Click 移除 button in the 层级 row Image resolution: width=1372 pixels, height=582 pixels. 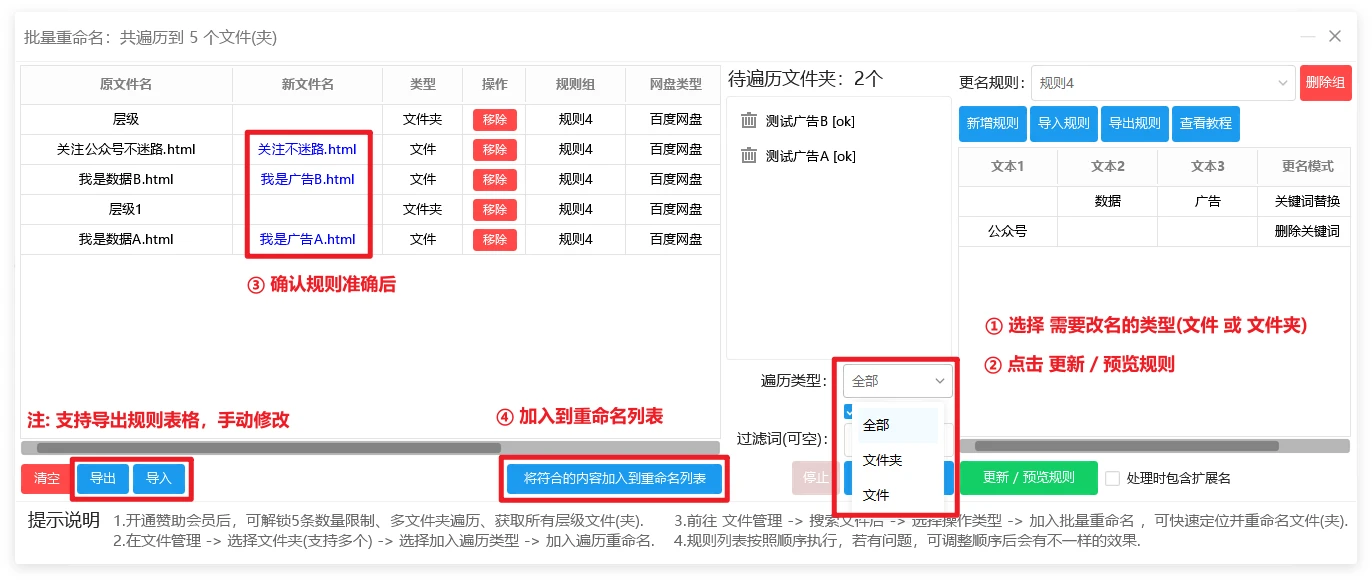(494, 120)
